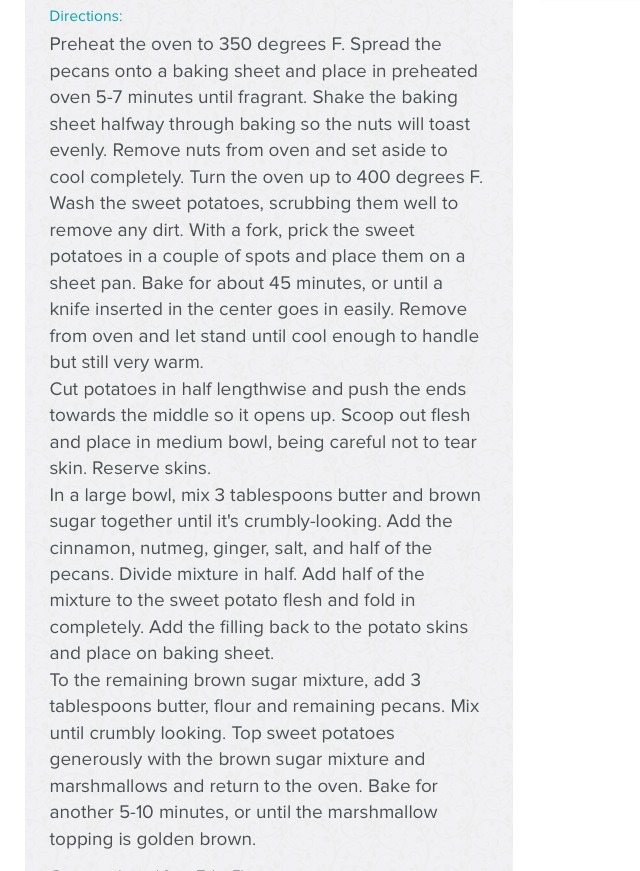This screenshot has height=871, width=640.
Task: Click the line 'but still very warm.'
Action: click(126, 362)
